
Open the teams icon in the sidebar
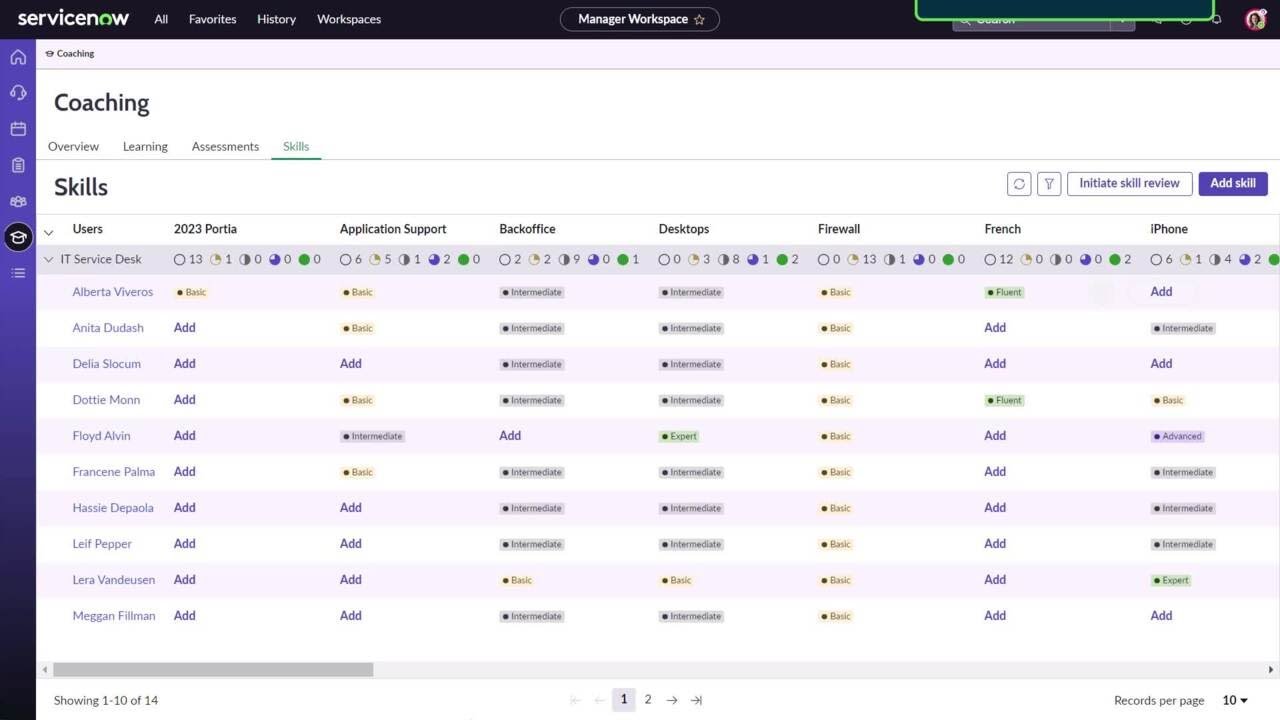coord(18,200)
